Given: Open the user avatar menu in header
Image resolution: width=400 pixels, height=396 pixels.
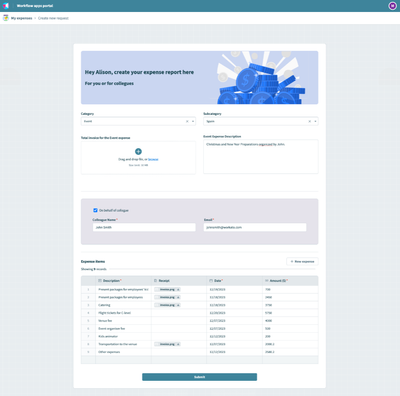Looking at the screenshot, I should click(x=392, y=6).
